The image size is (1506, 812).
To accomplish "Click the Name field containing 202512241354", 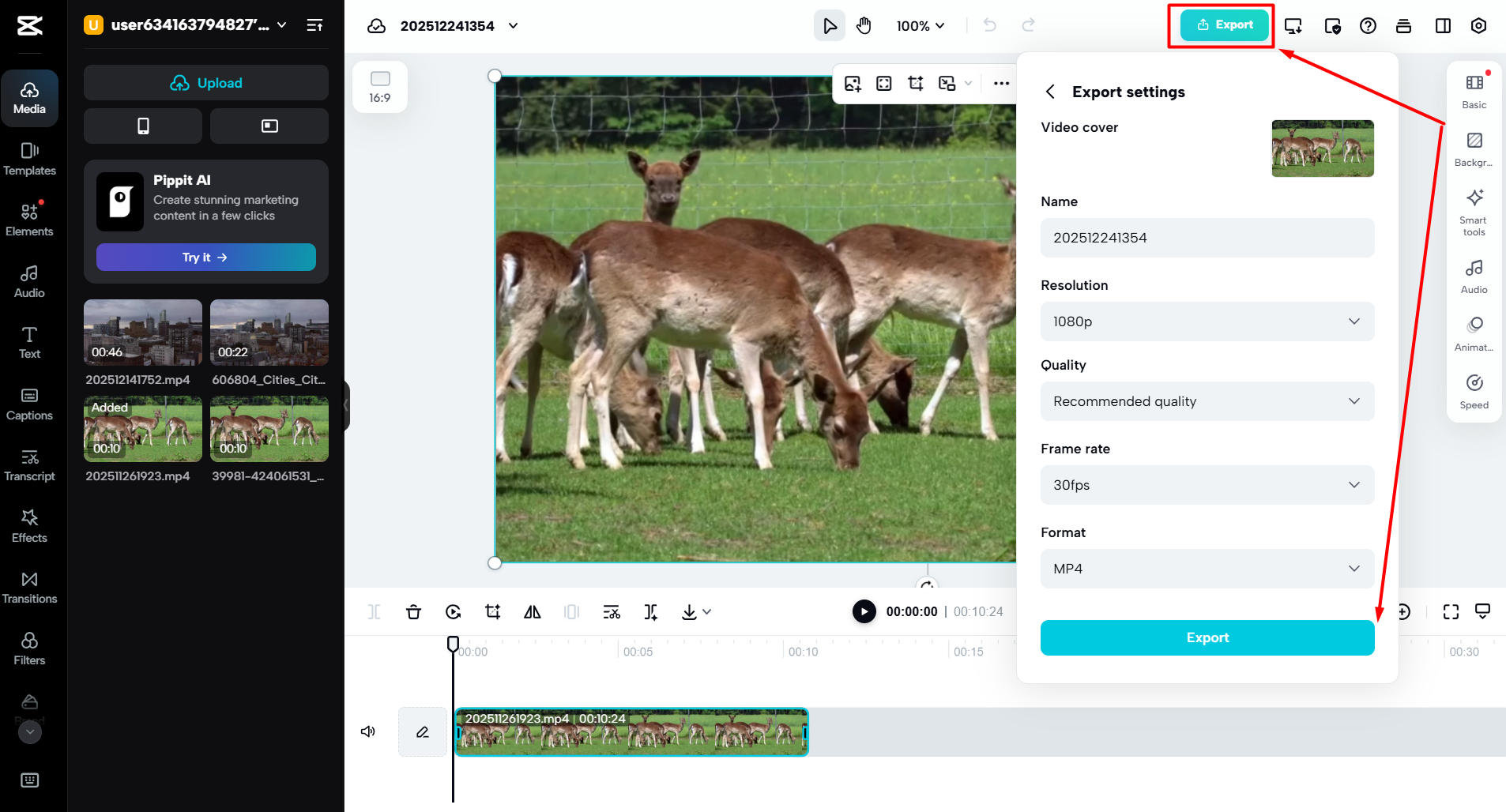I will pyautogui.click(x=1207, y=238).
